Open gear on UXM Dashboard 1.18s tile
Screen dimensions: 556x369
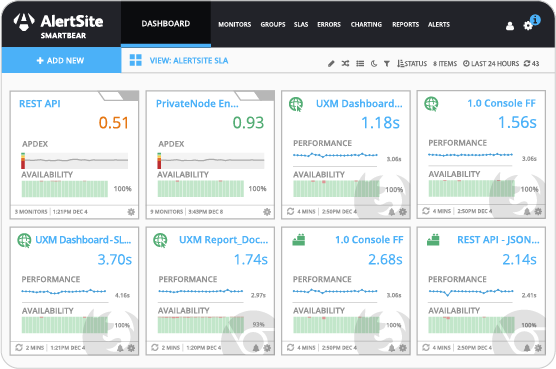402,212
